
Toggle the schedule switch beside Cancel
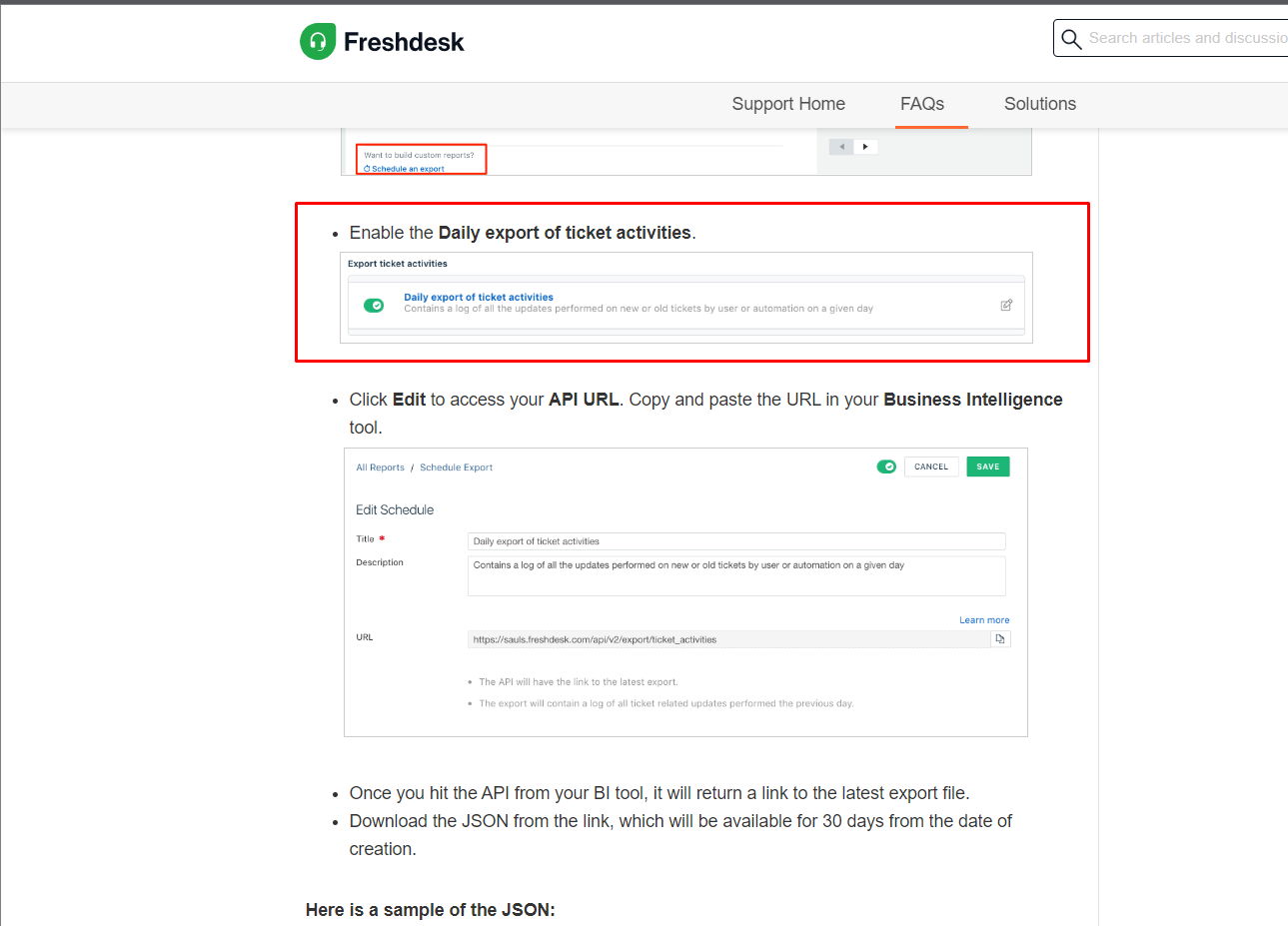click(886, 466)
